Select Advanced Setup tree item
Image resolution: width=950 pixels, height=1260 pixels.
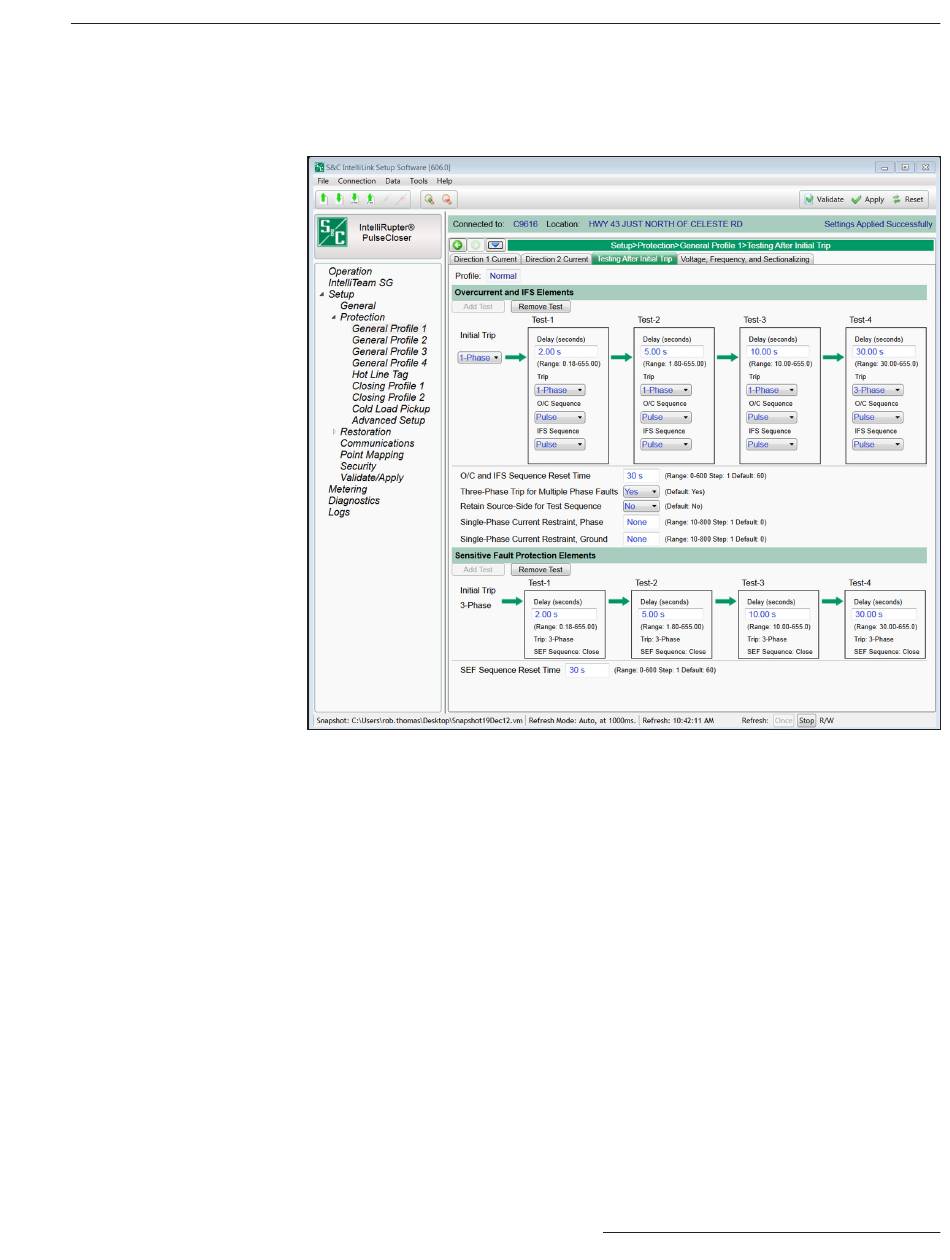(388, 421)
